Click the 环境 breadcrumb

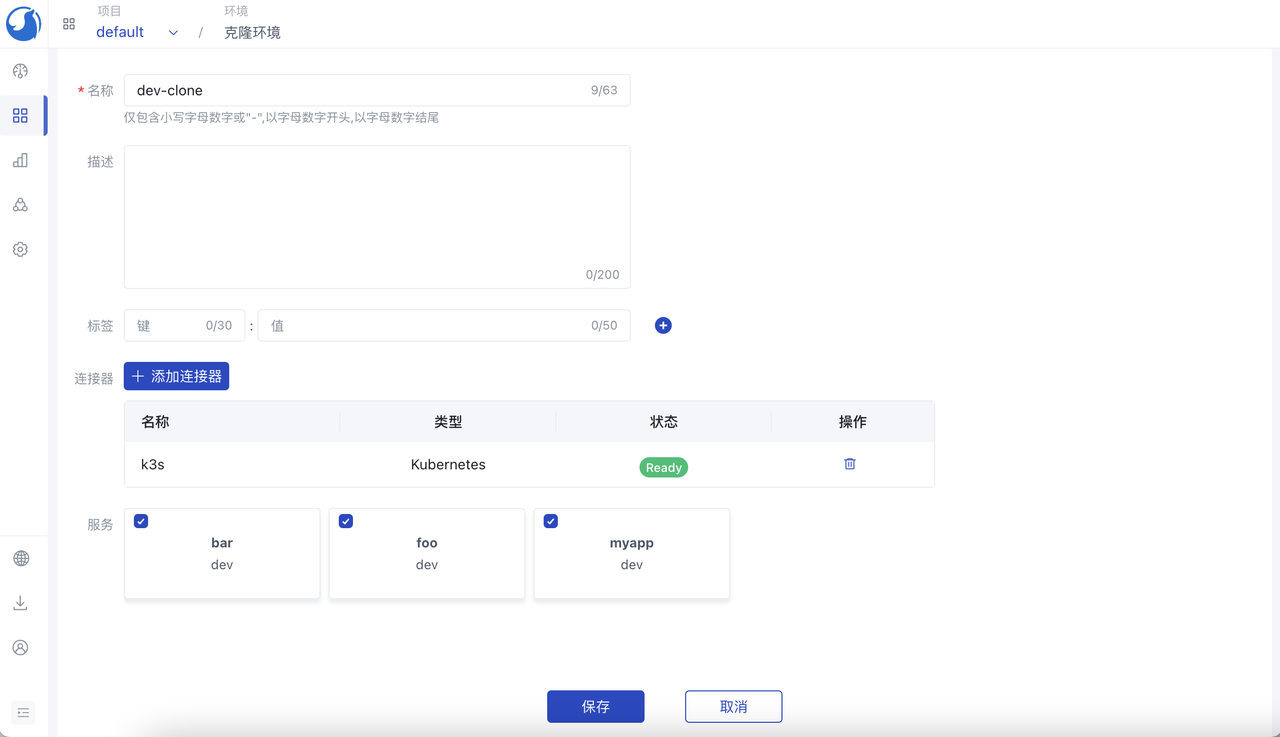[x=236, y=11]
